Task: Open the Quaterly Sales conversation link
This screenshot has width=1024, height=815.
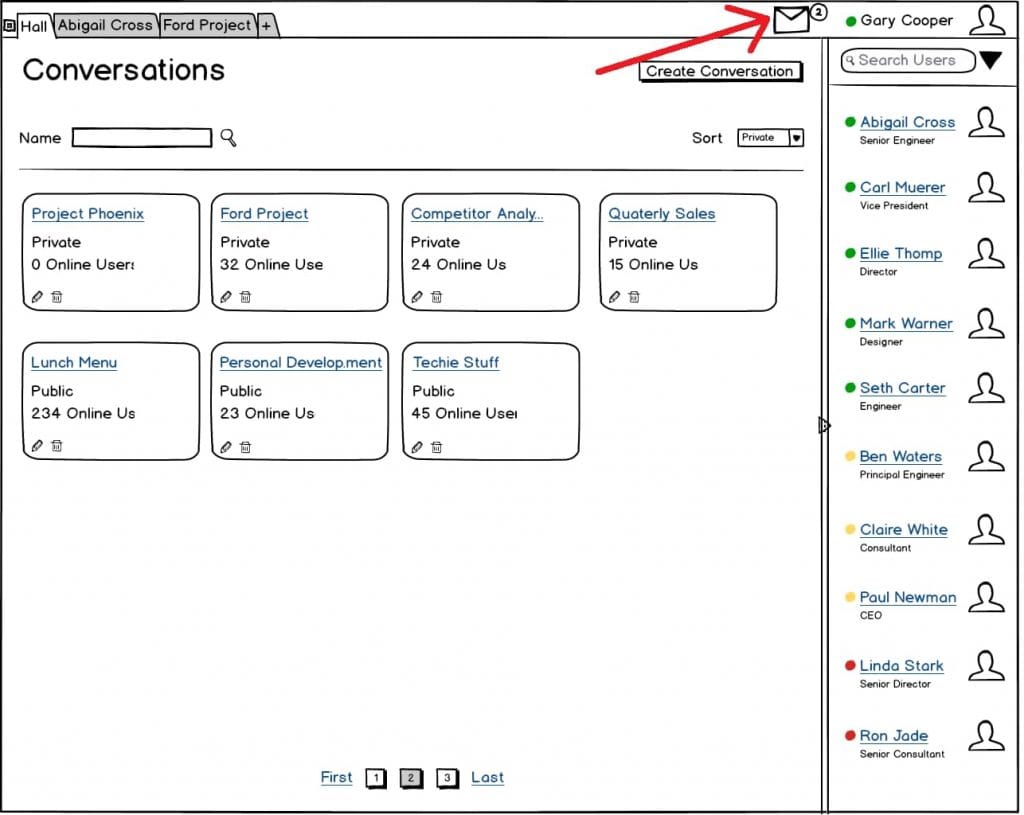Action: click(x=662, y=214)
